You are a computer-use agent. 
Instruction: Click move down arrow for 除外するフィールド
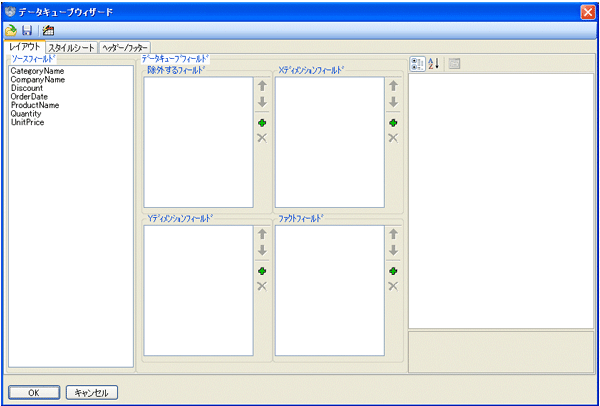click(262, 102)
